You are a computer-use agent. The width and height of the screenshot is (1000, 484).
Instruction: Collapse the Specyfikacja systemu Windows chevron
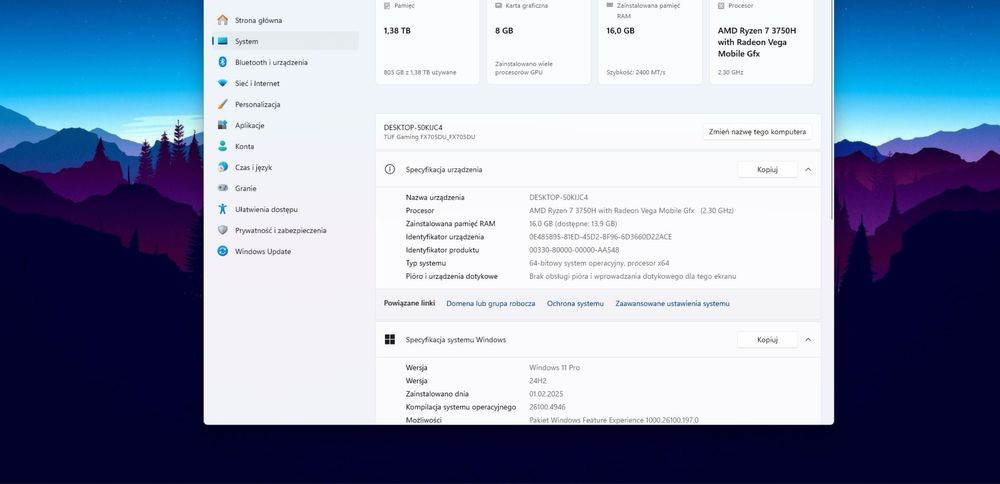pos(808,340)
